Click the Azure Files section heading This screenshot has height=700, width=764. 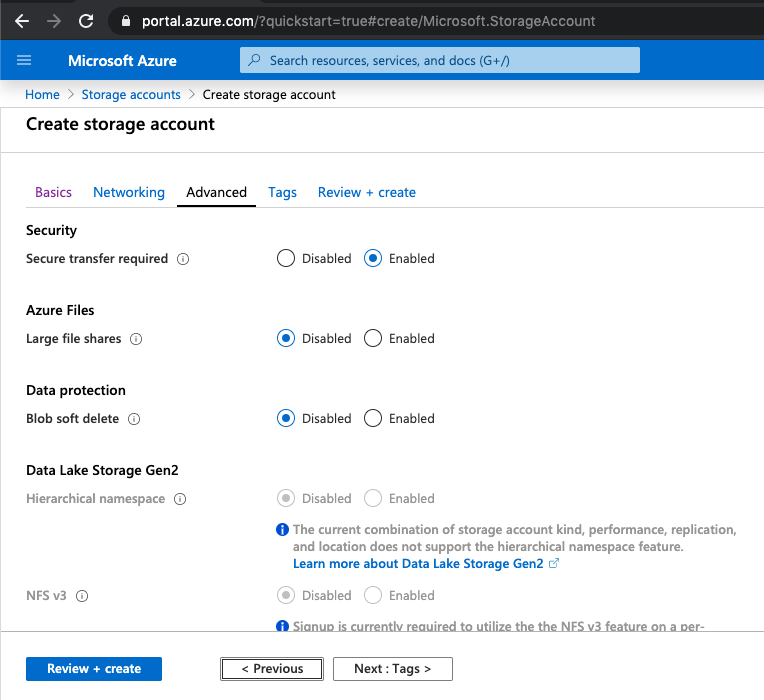click(x=60, y=310)
